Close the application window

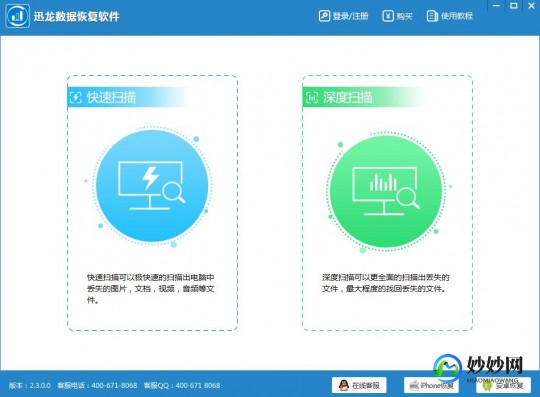tap(531, 6)
